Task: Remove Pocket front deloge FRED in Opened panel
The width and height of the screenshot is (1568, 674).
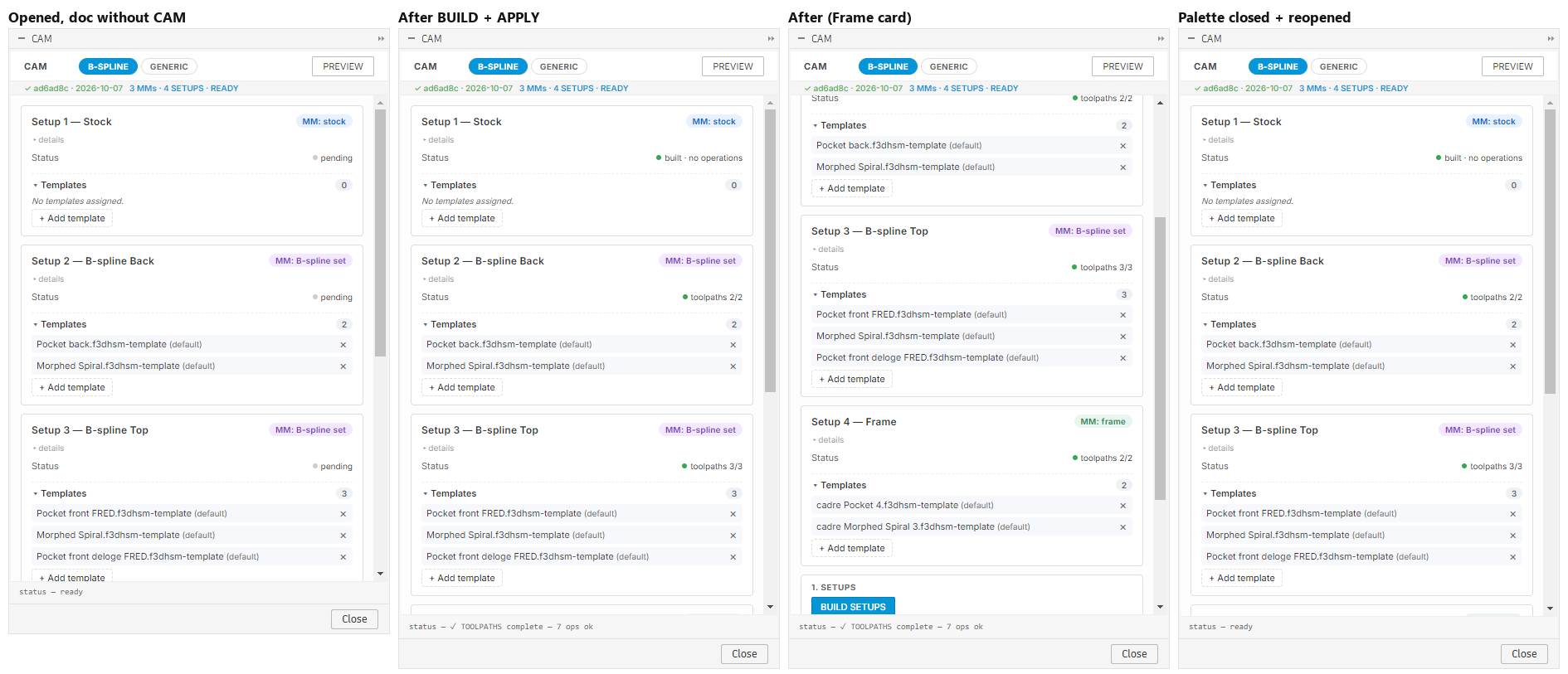Action: [343, 557]
